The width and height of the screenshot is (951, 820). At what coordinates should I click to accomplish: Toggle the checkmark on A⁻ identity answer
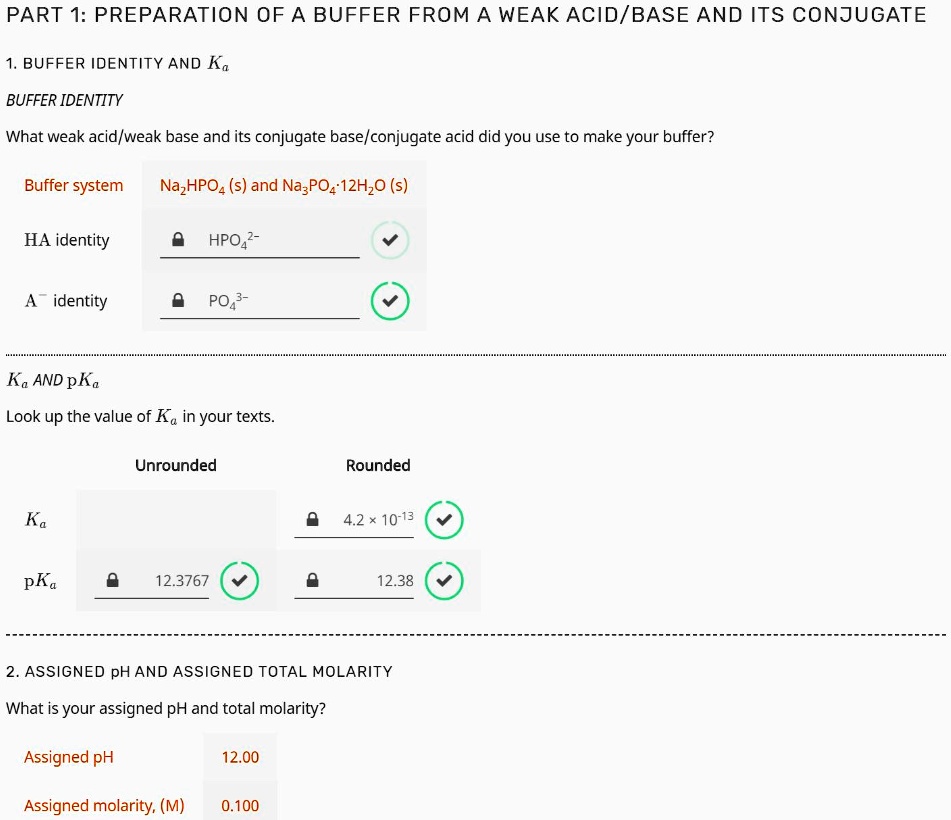click(x=390, y=300)
